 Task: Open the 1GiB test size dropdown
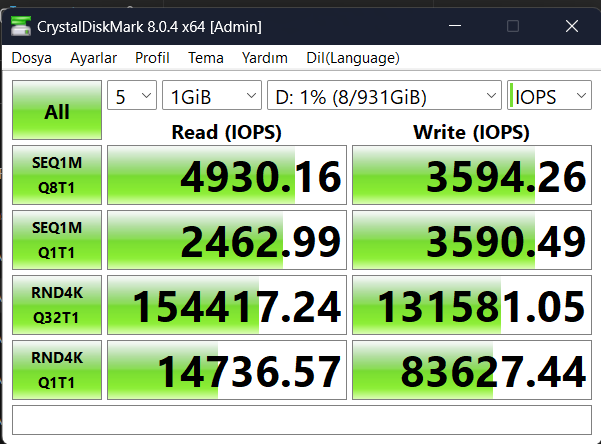pyautogui.click(x=212, y=95)
